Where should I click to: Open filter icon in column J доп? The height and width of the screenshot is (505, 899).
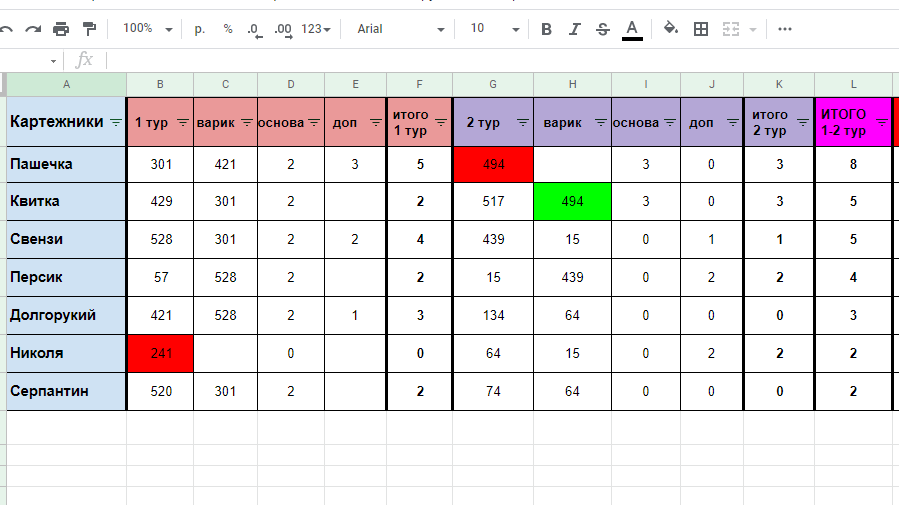pos(733,122)
